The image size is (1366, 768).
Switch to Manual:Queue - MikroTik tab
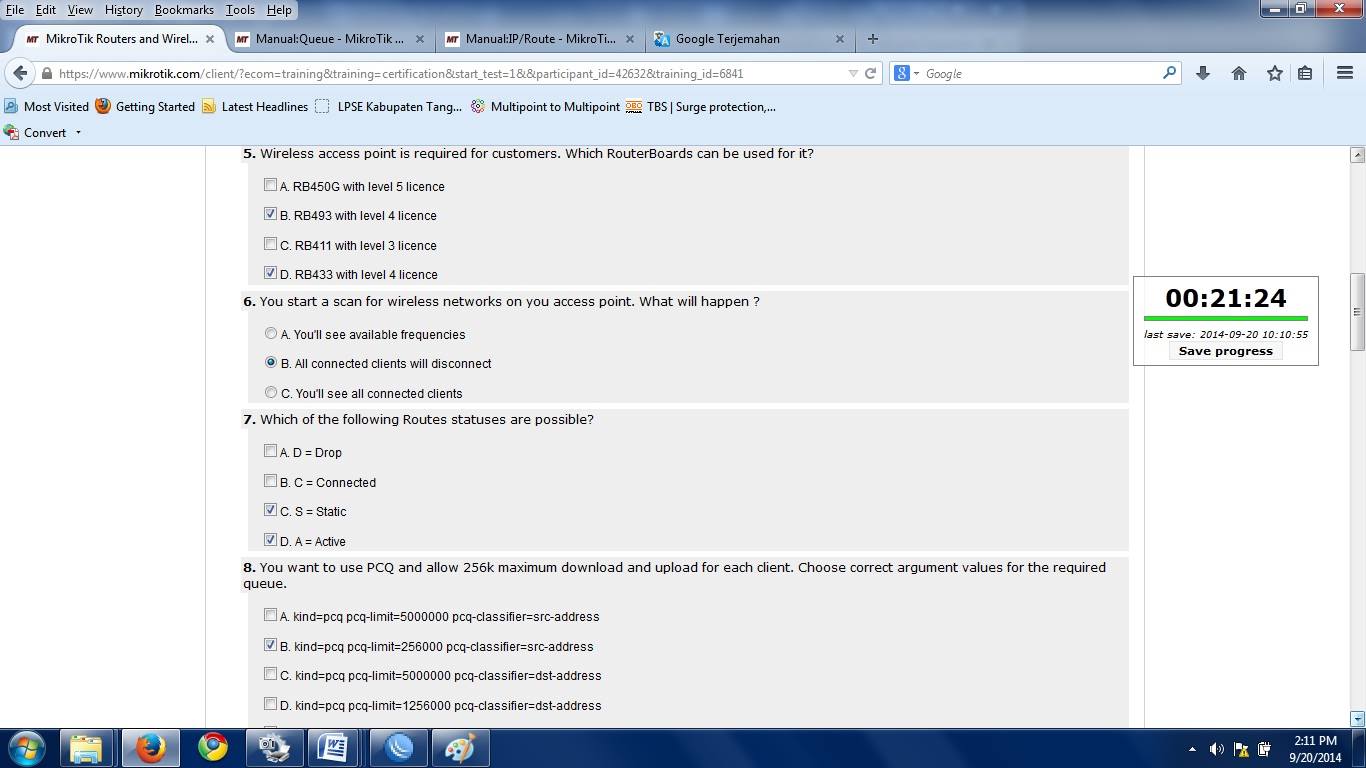click(330, 39)
